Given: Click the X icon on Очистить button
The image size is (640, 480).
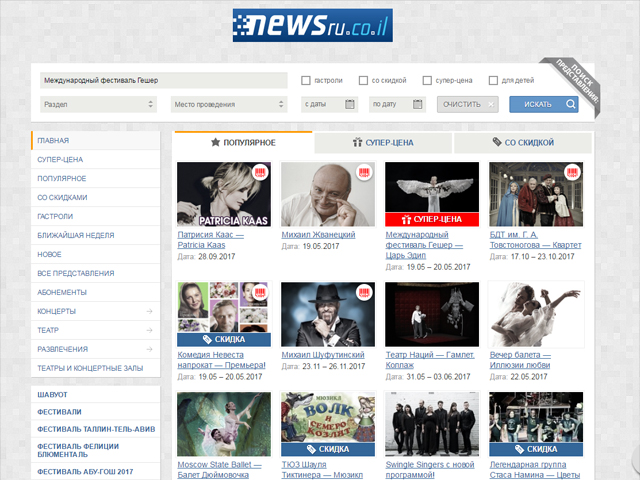Looking at the screenshot, I should coord(491,104).
